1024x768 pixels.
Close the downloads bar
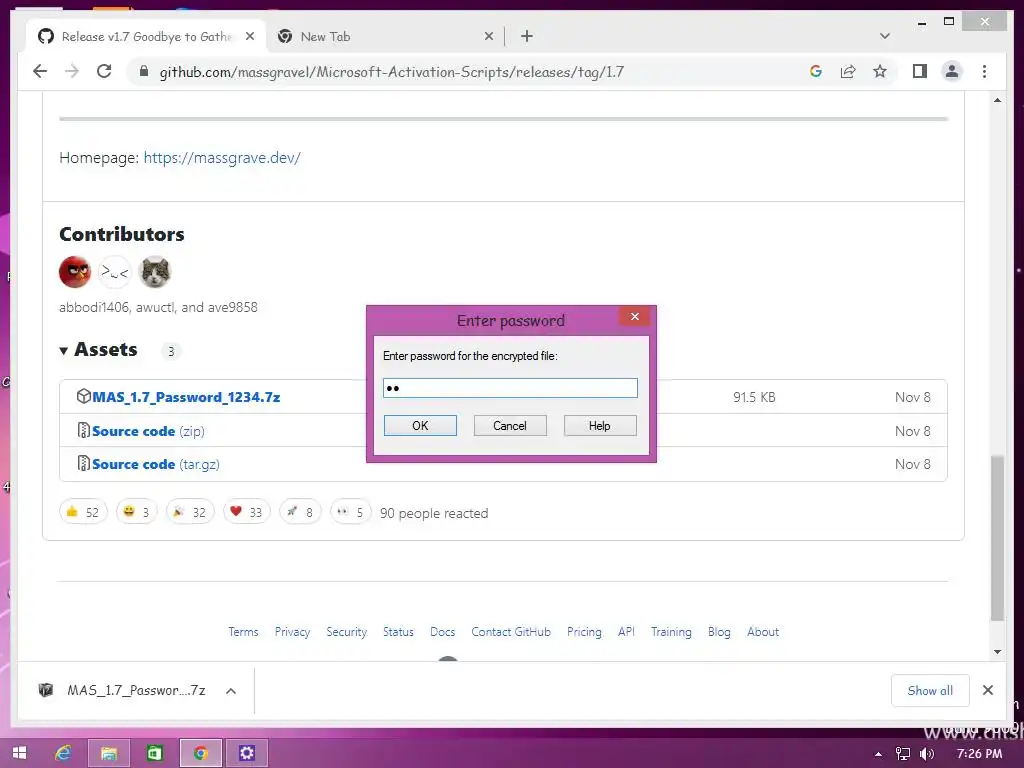987,690
